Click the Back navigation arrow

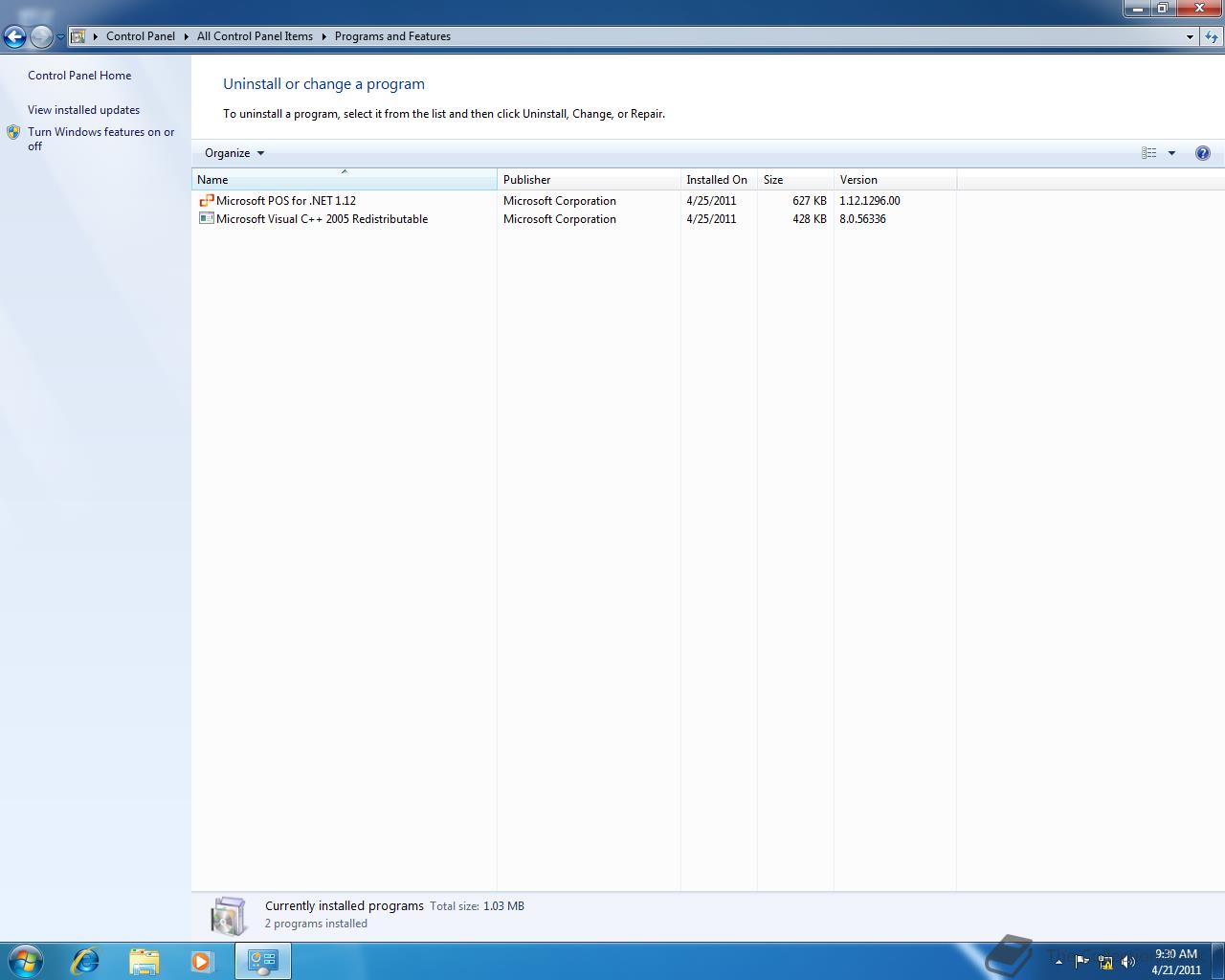point(14,37)
